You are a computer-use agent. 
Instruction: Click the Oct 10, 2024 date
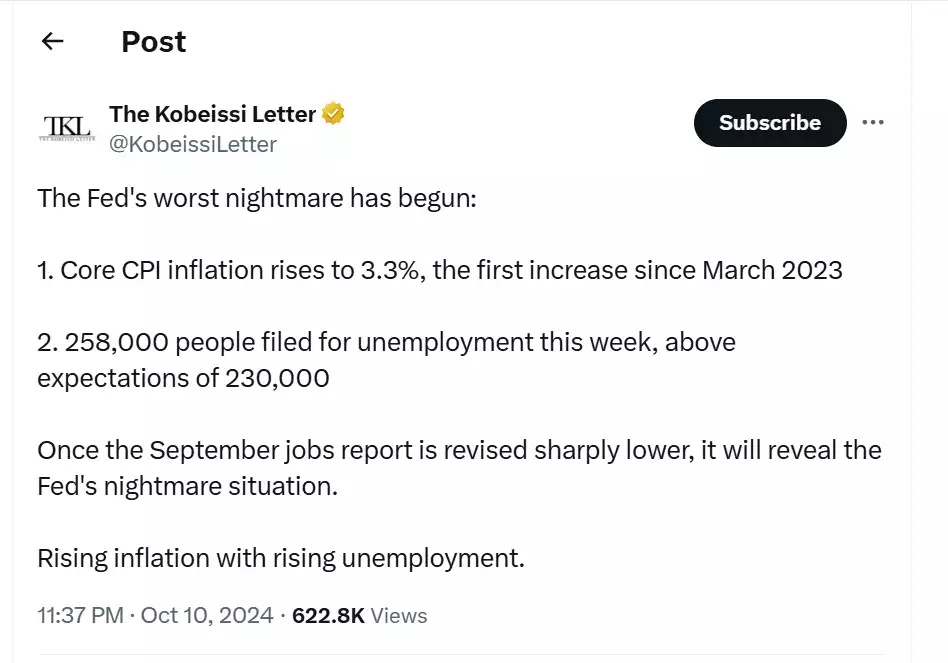click(207, 615)
